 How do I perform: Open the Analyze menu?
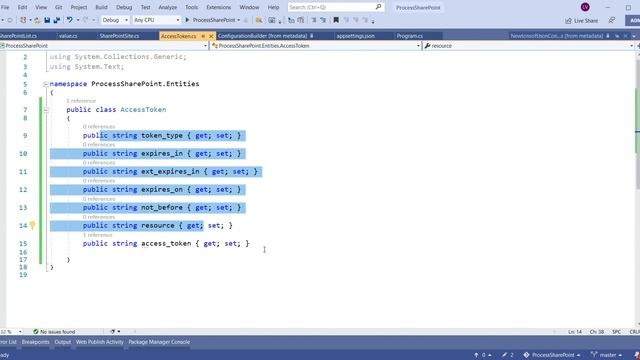pyautogui.click(x=167, y=7)
